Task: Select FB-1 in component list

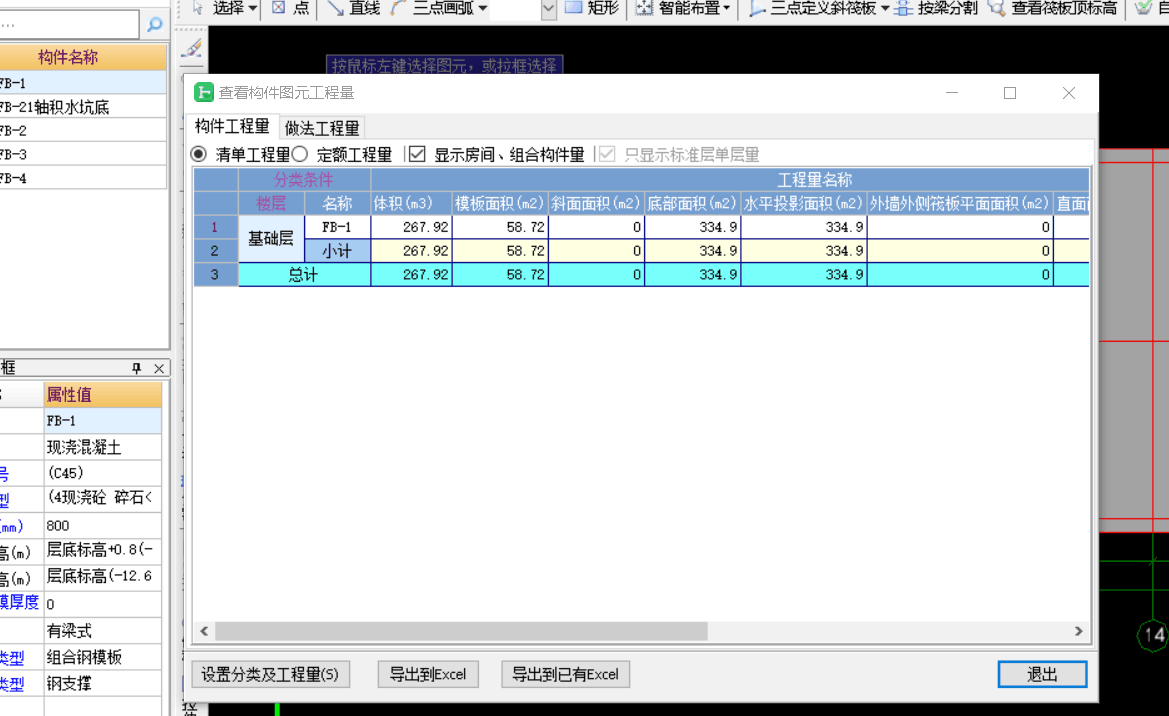Action: 83,83
